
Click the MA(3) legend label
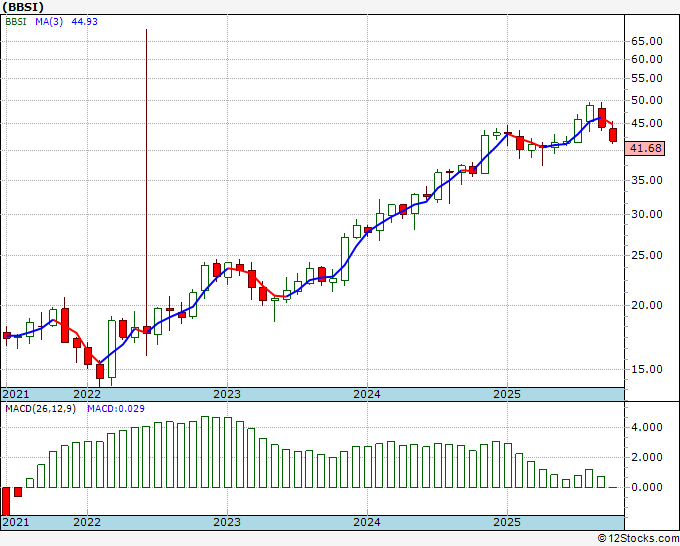49,21
